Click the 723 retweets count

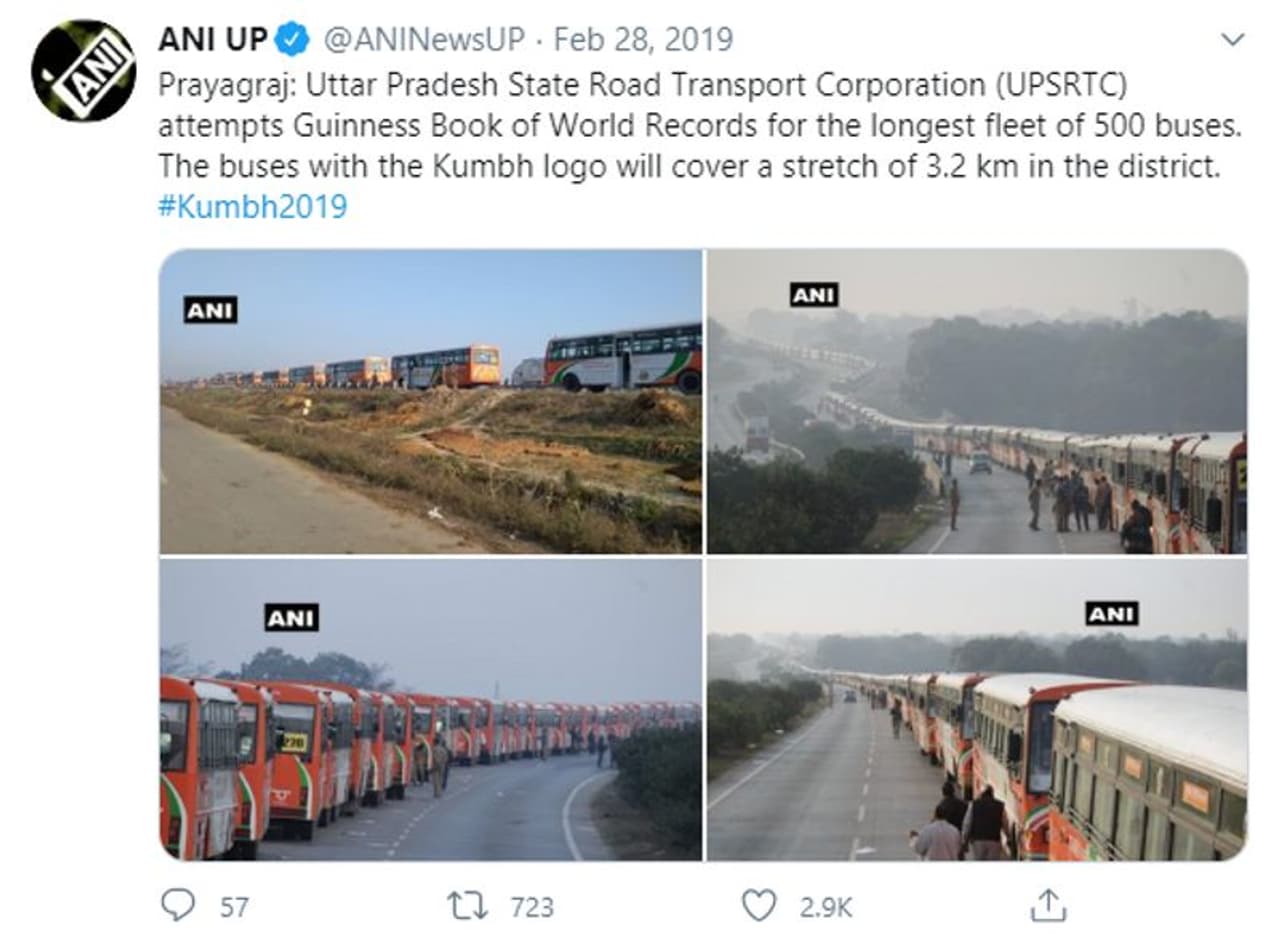[532, 907]
